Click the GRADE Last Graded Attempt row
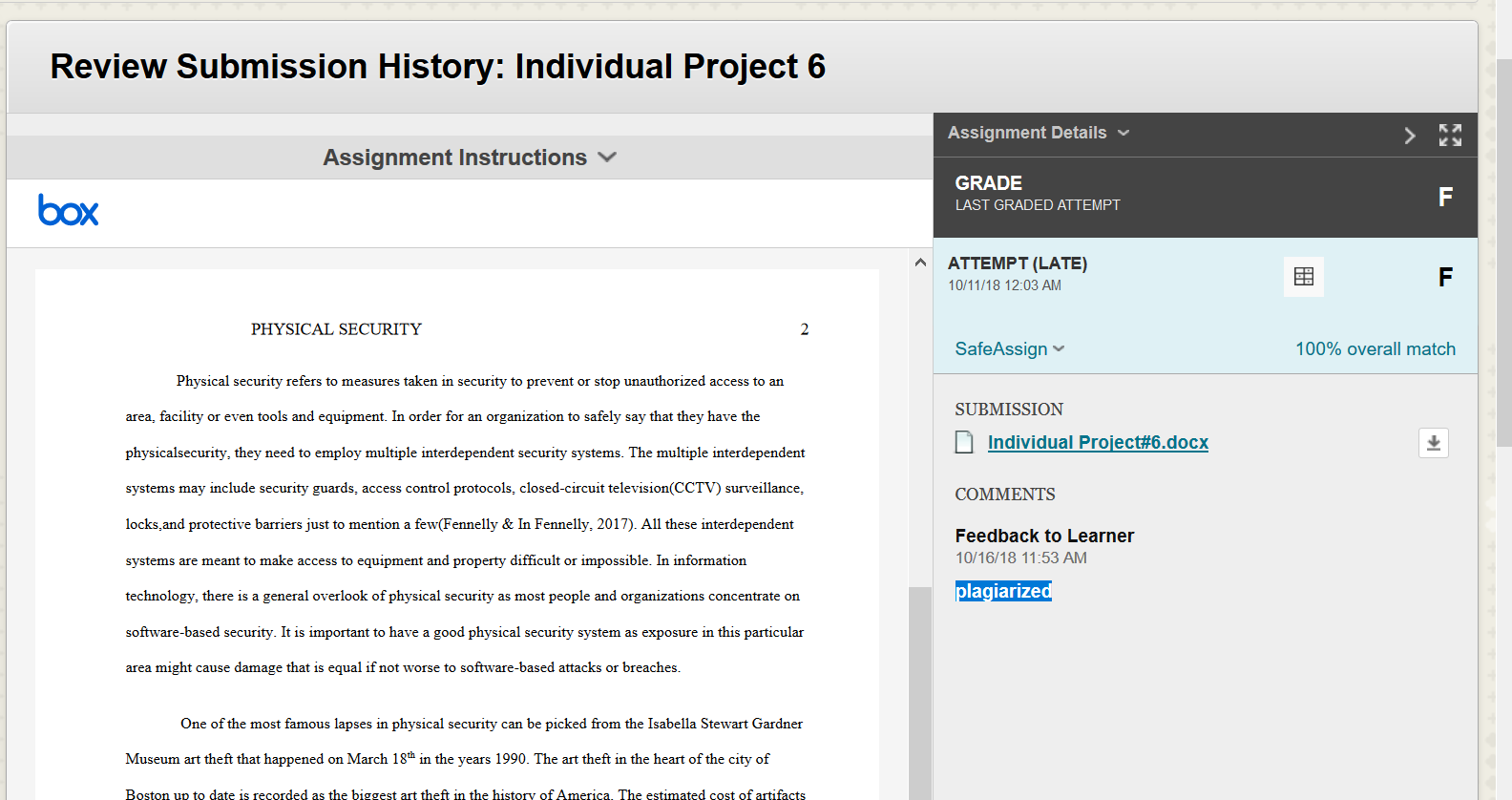The image size is (1512, 800). [x=1206, y=198]
